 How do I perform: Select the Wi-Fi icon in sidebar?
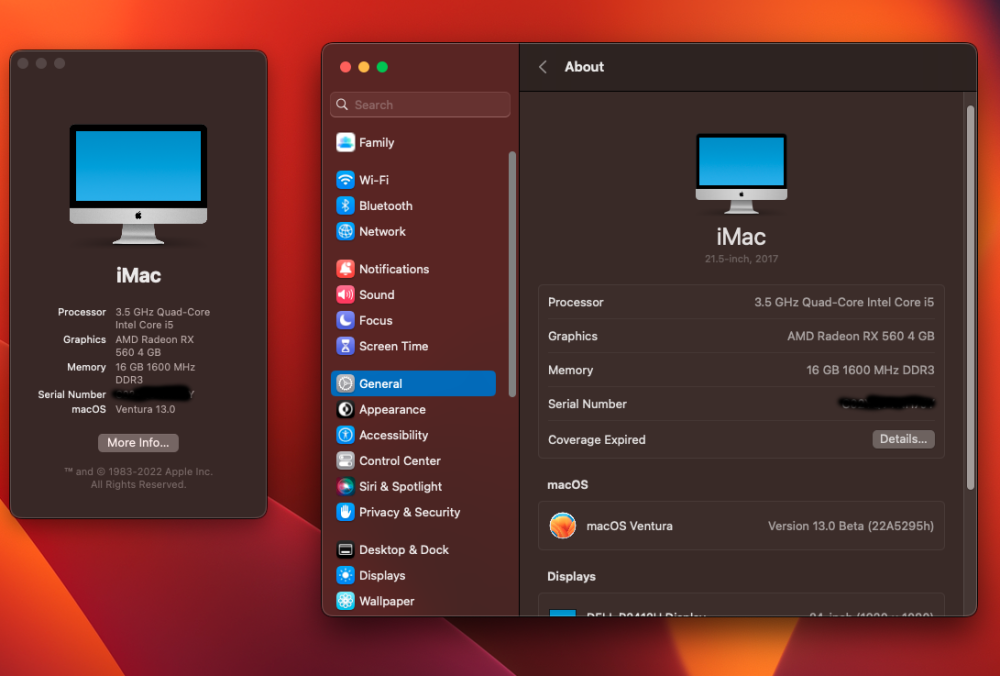click(345, 180)
